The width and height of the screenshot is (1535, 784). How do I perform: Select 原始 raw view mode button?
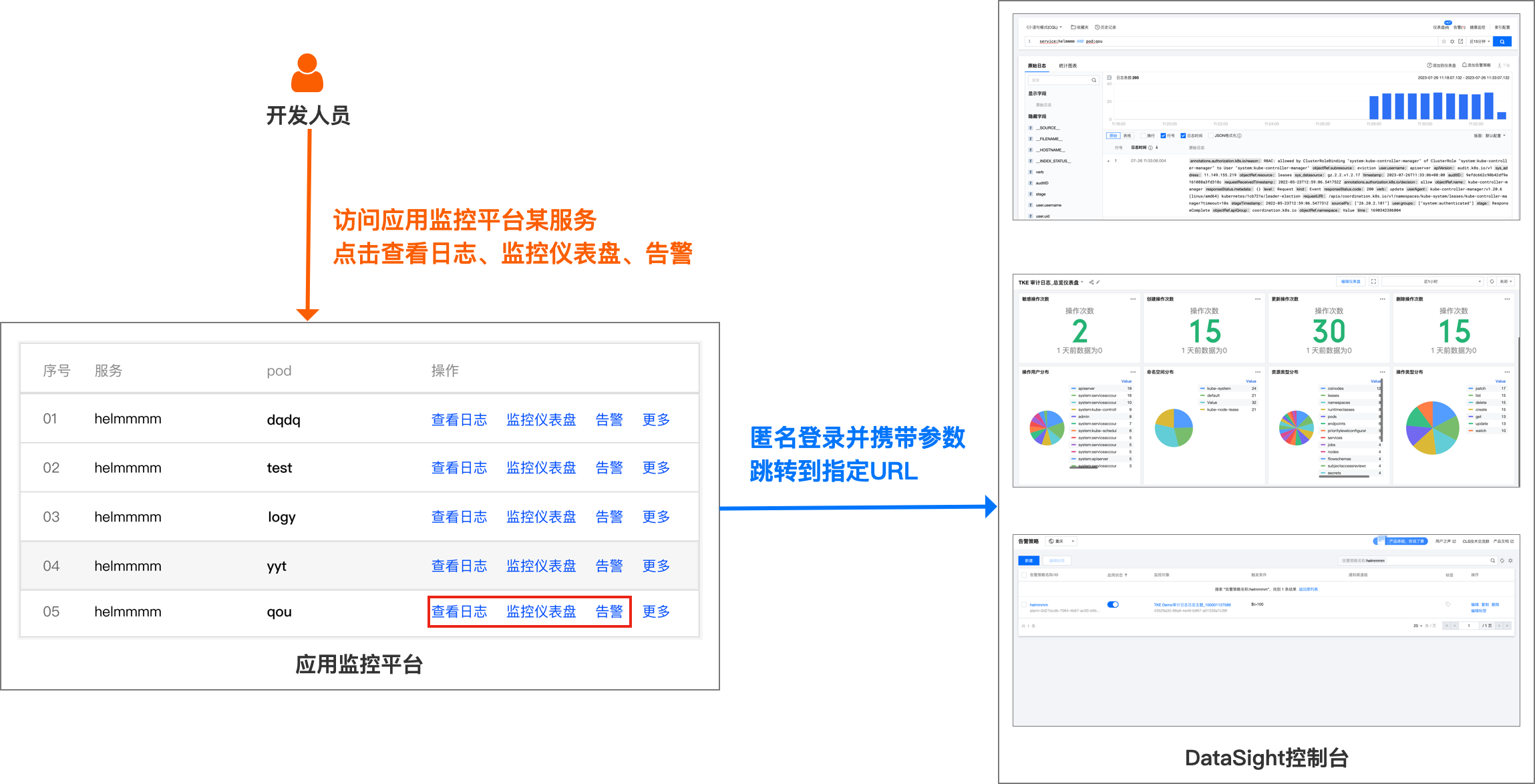(x=1114, y=136)
